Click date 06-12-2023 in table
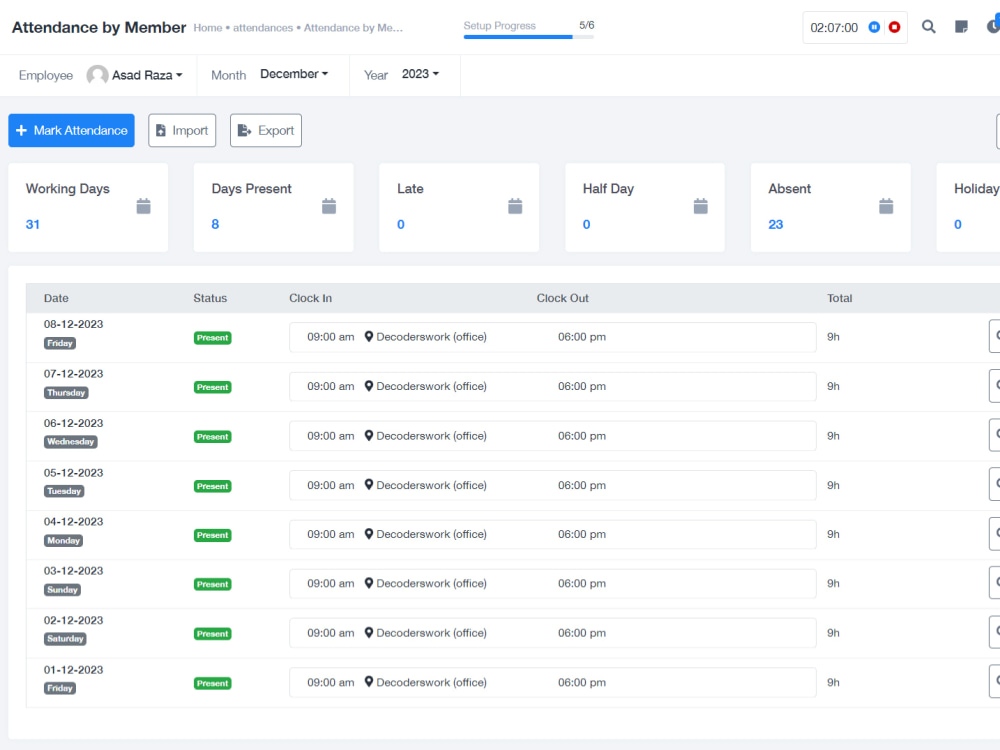This screenshot has height=750, width=1000. tap(73, 423)
